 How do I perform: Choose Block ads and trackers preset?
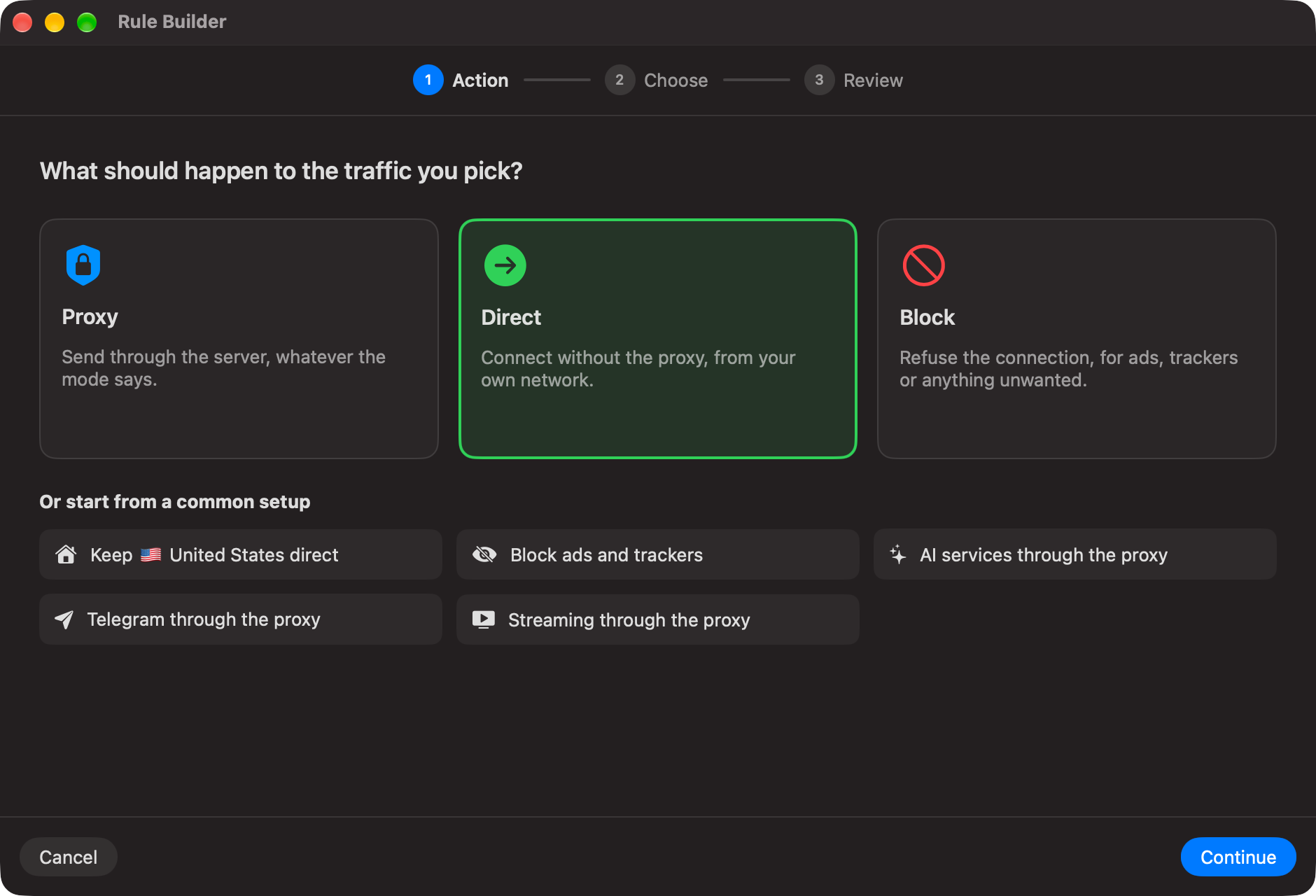point(658,554)
